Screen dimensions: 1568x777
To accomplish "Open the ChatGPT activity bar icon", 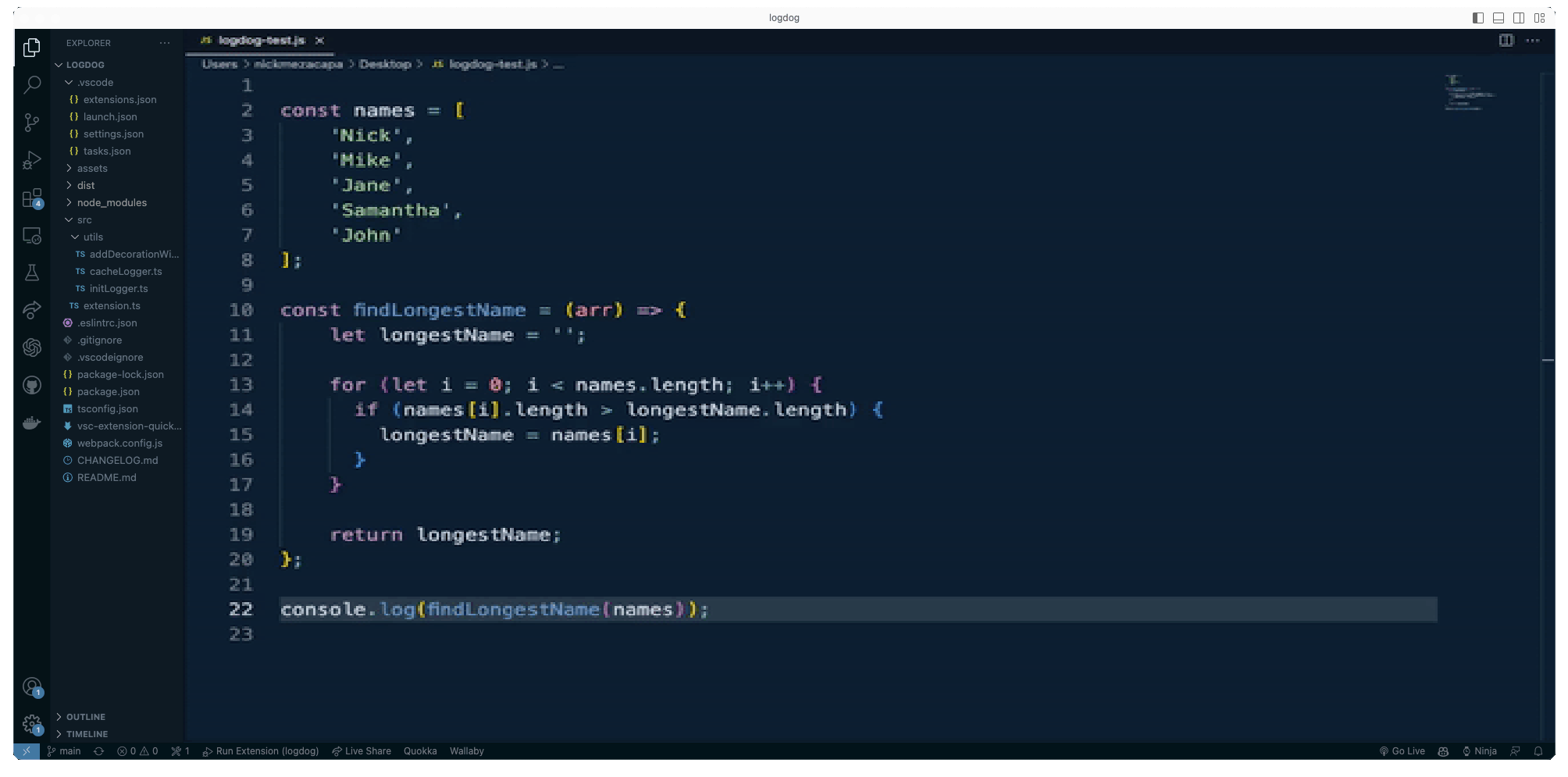I will pyautogui.click(x=32, y=348).
